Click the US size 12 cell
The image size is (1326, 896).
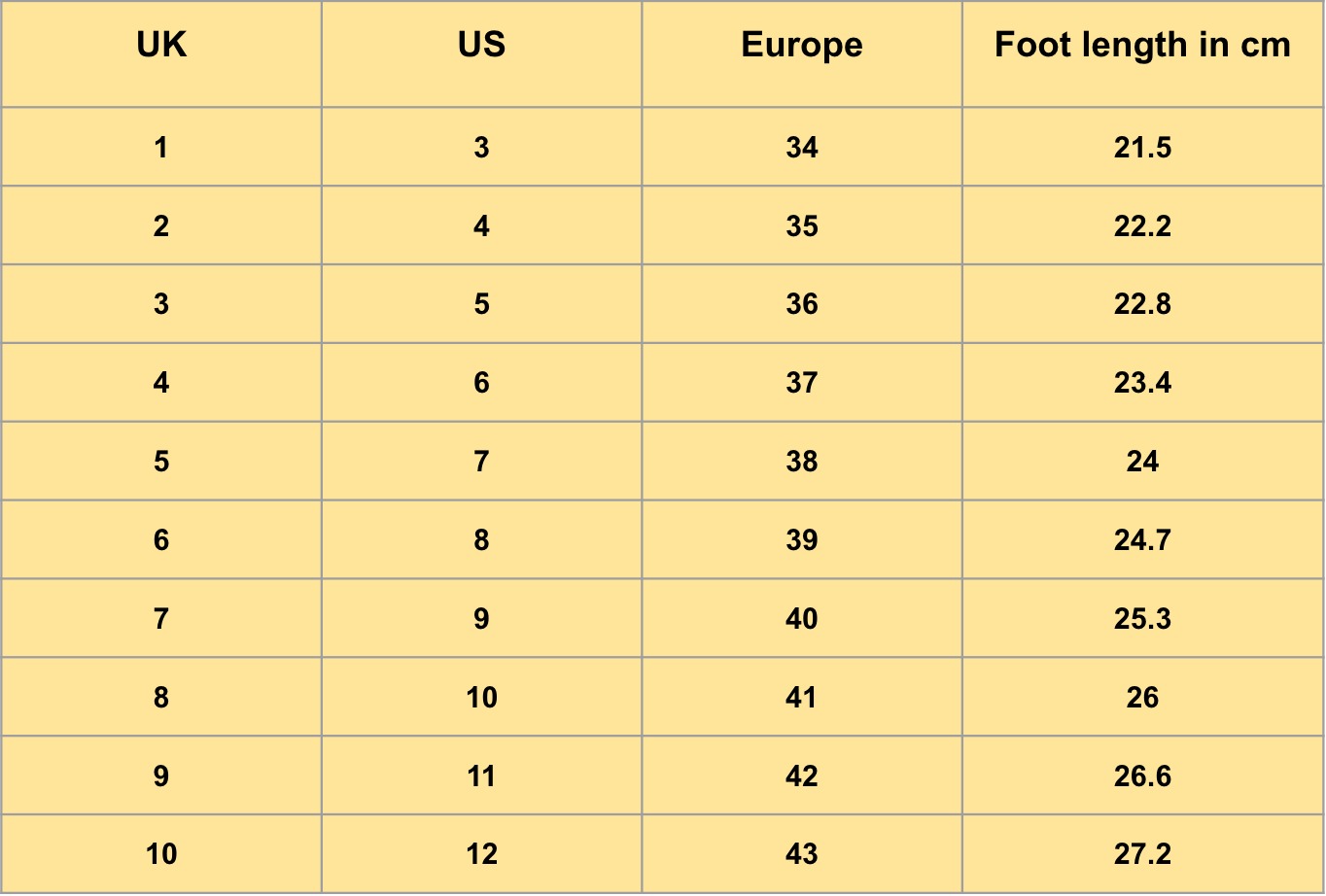pos(481,854)
